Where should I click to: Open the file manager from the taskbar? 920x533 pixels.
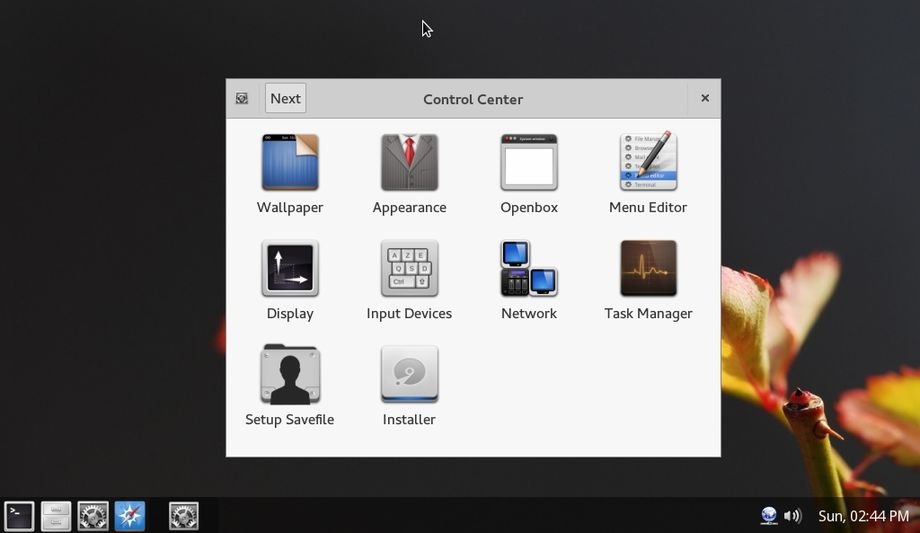tap(56, 516)
